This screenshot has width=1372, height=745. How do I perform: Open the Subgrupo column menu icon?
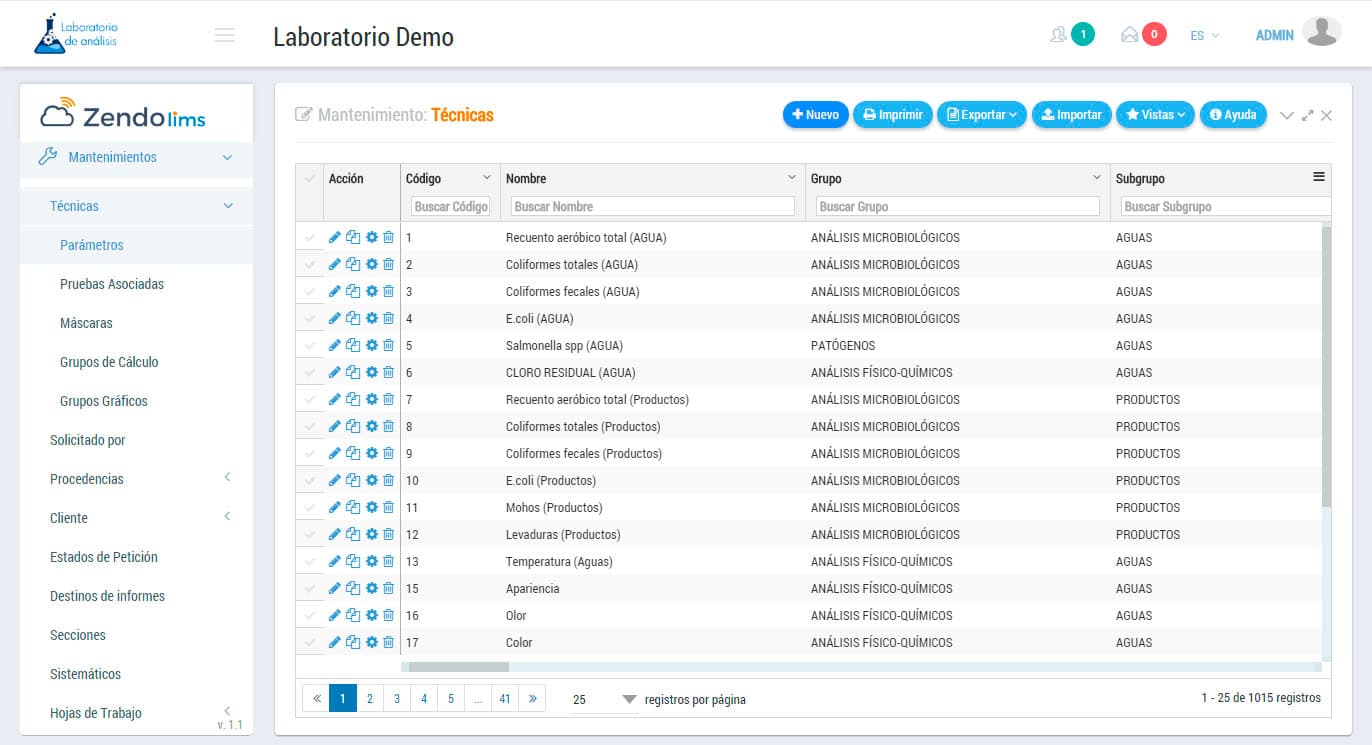click(1319, 177)
